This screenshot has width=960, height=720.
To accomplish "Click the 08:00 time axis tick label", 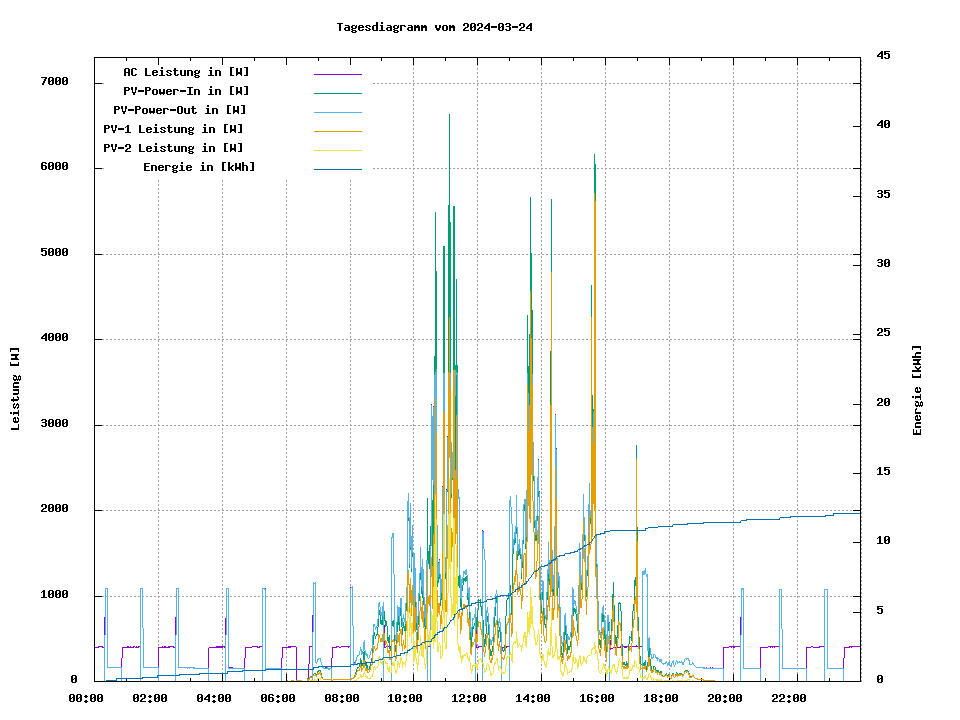I will [x=342, y=698].
